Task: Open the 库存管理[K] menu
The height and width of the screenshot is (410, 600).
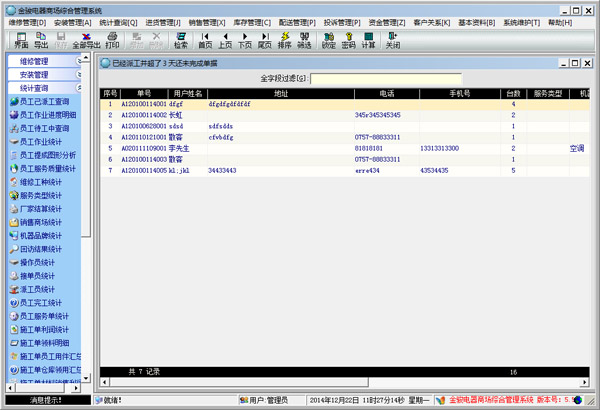Action: click(253, 22)
